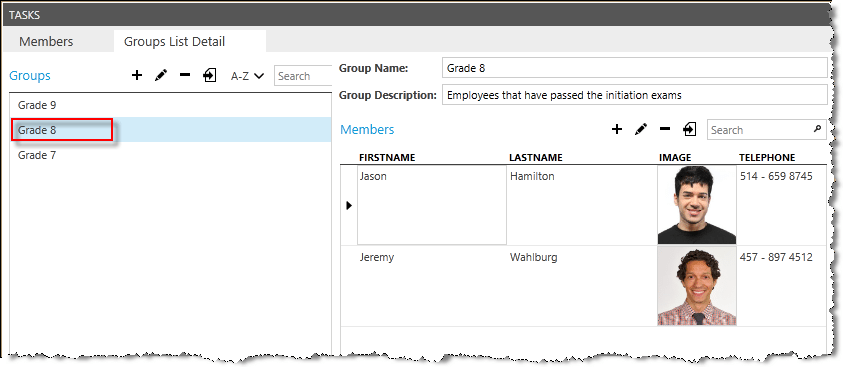The image size is (843, 367).
Task: Click the row indicator arrow for Jason
Action: point(349,205)
